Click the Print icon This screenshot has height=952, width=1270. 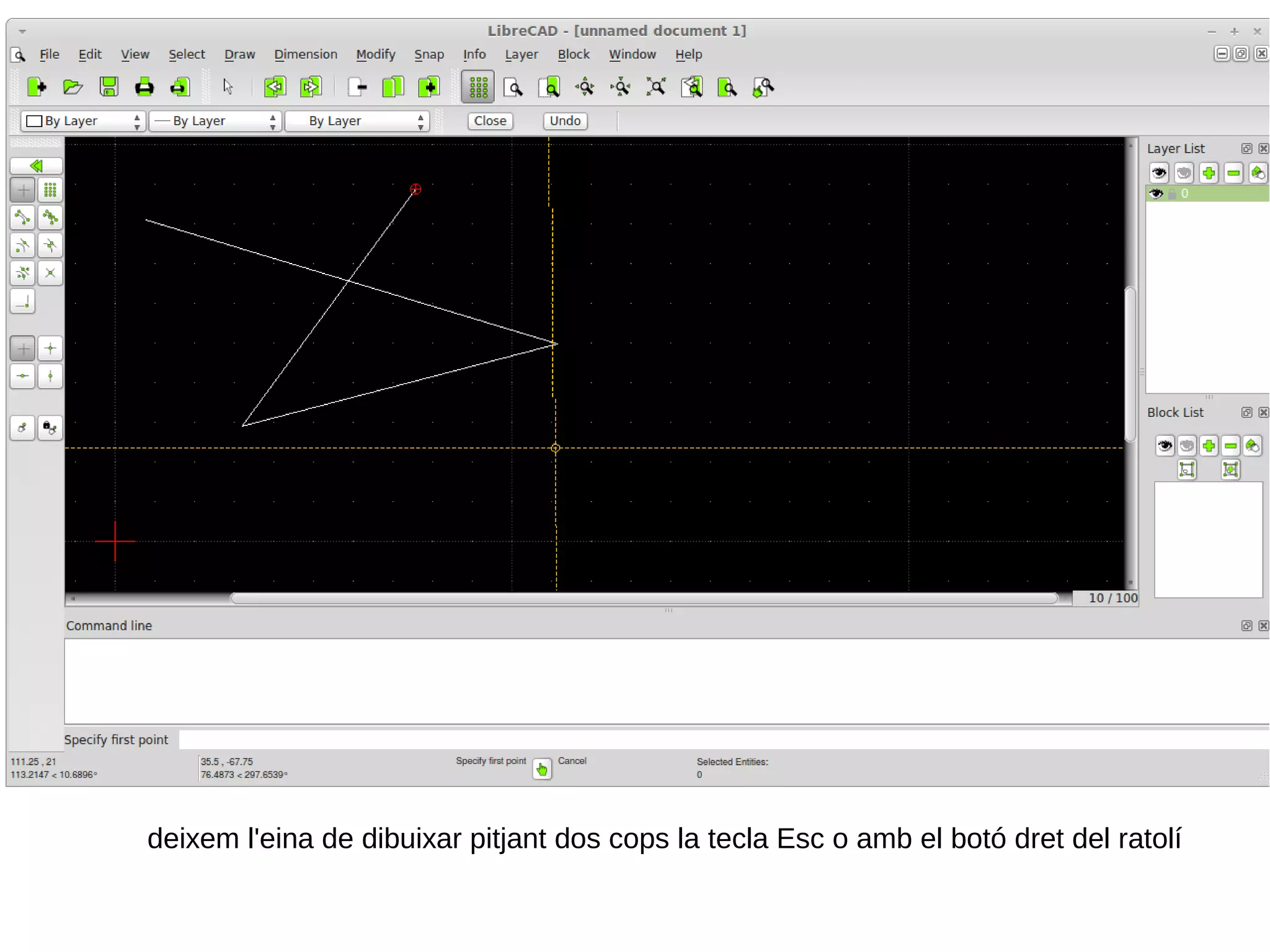(x=144, y=87)
